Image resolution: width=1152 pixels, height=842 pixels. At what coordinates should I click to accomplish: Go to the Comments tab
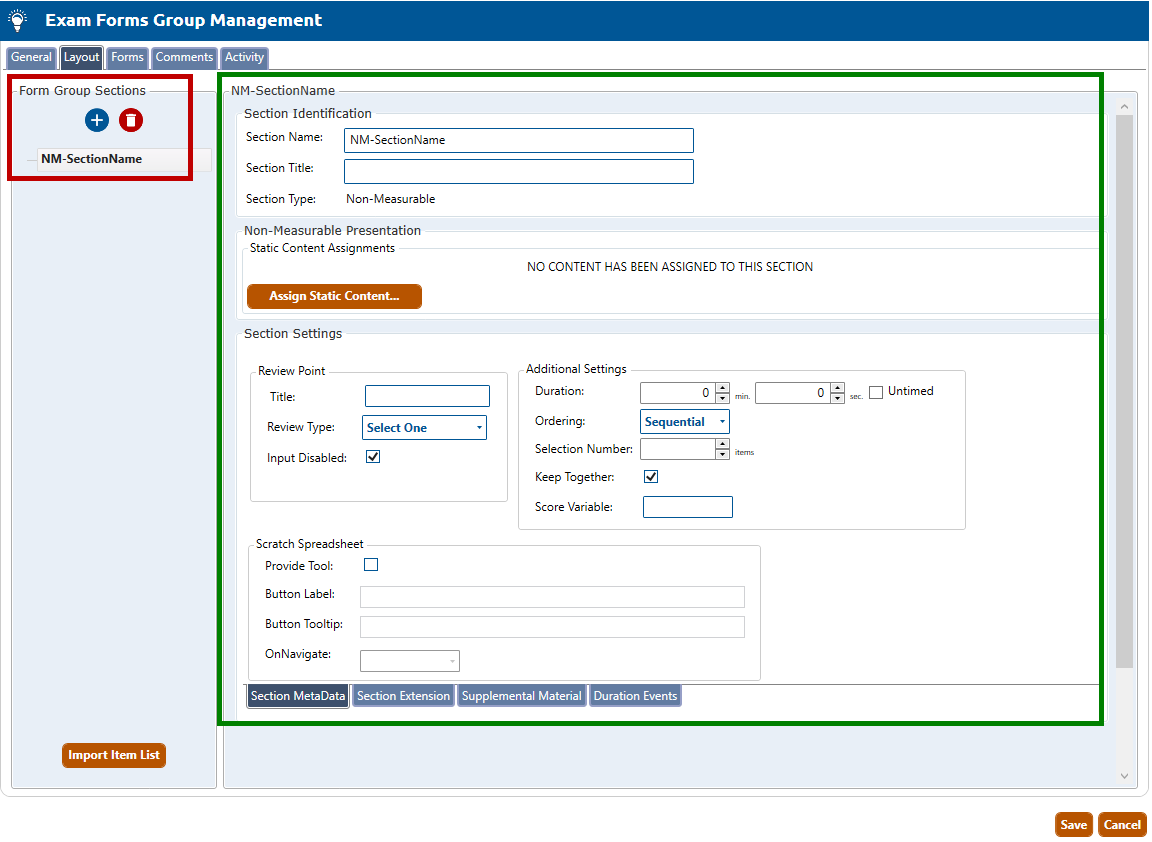pos(184,58)
